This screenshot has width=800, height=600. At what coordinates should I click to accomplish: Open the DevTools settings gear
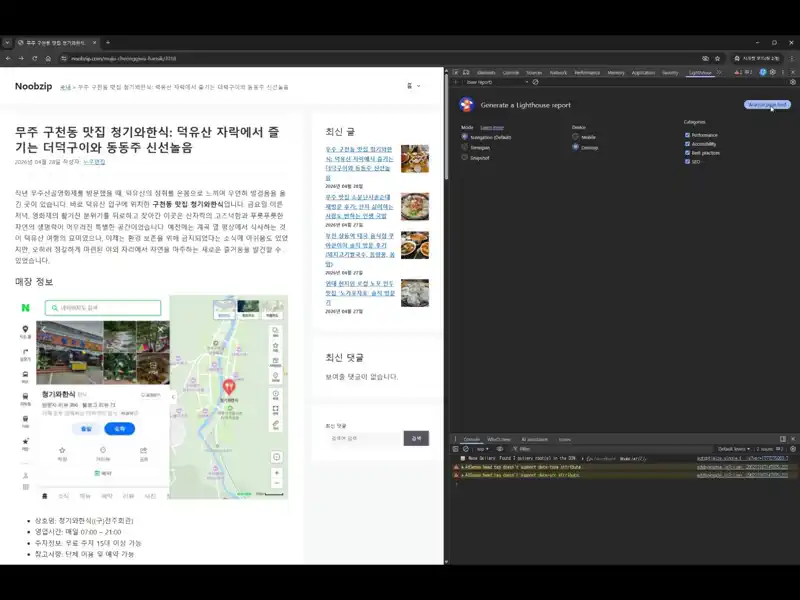click(x=772, y=72)
